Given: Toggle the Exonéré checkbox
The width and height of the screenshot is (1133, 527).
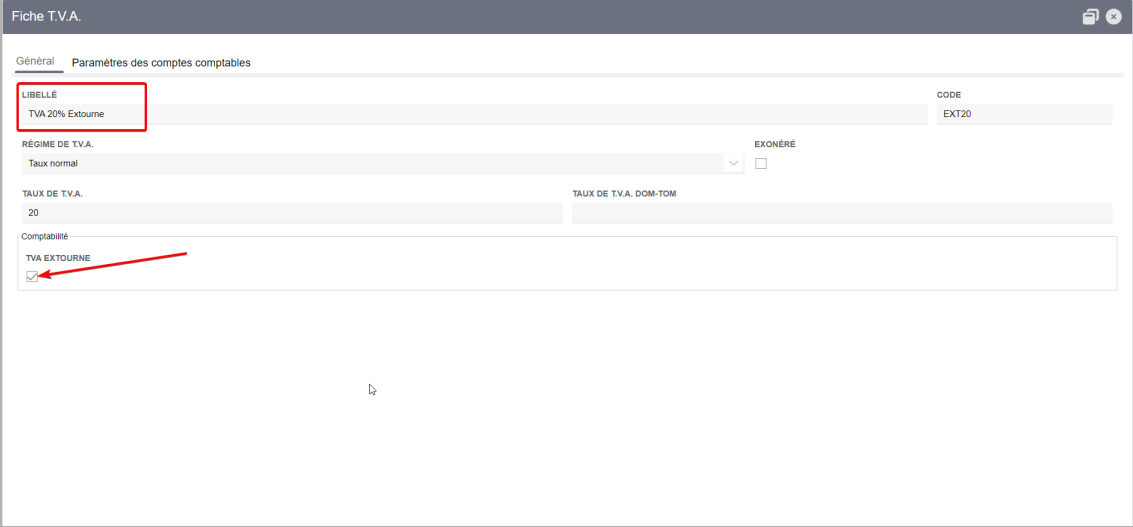Looking at the screenshot, I should [761, 163].
